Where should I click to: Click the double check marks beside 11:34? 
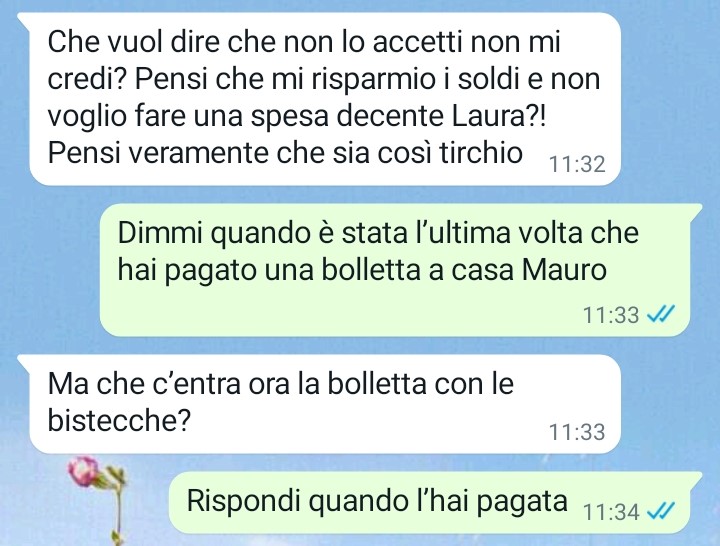(661, 511)
